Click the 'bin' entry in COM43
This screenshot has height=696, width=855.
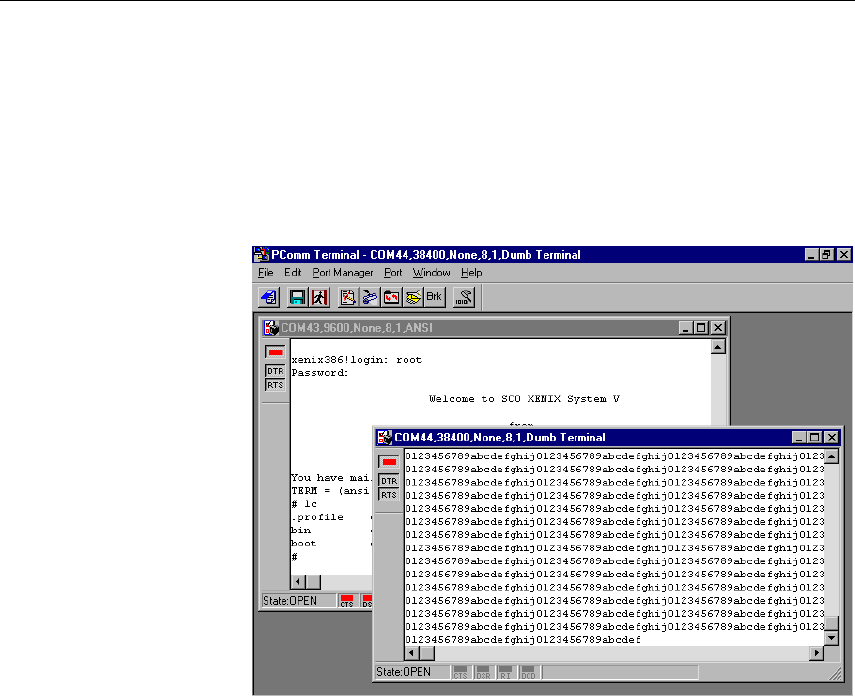[x=301, y=530]
